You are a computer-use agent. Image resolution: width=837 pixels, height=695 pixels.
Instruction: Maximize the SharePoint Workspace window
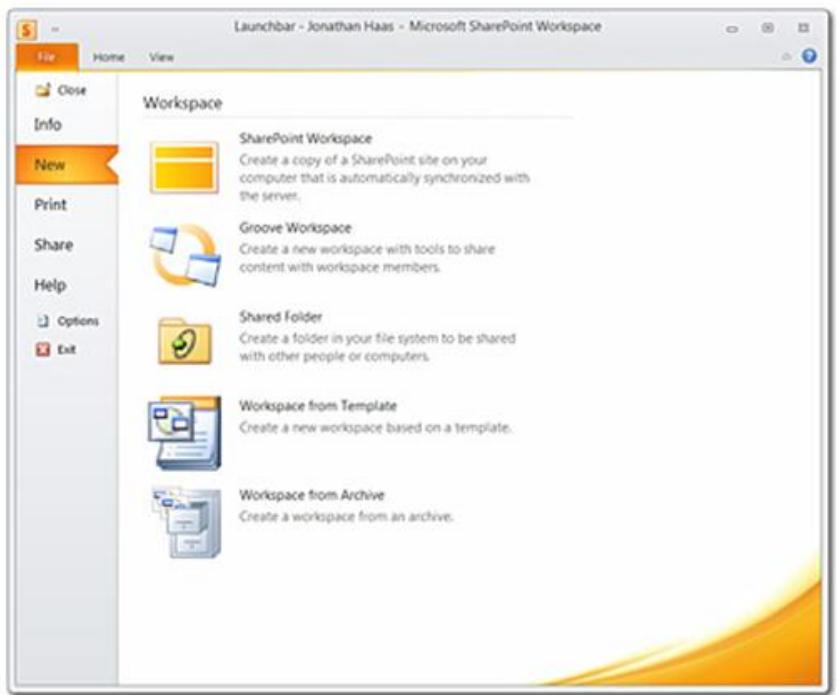[768, 28]
